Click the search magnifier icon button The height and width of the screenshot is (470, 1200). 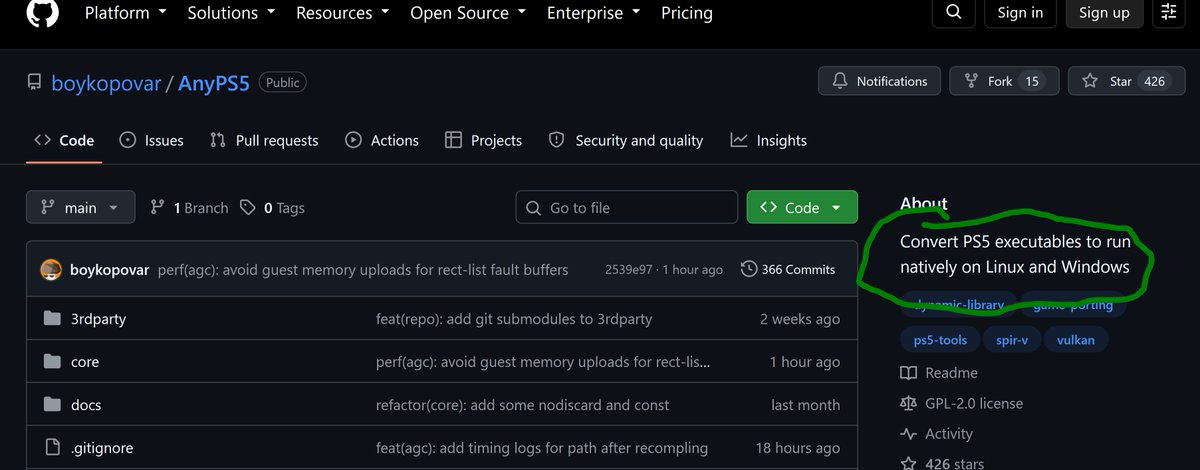[954, 12]
